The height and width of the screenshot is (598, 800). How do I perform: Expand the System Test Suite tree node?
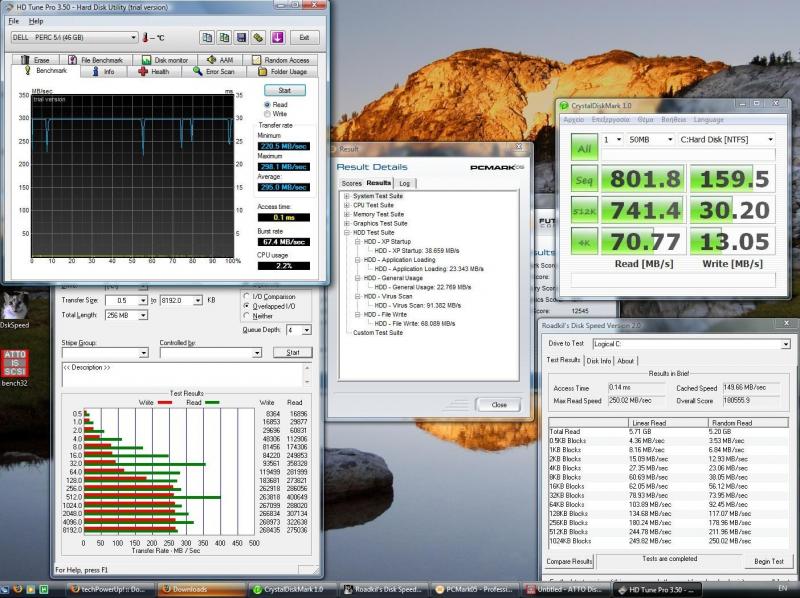(346, 196)
